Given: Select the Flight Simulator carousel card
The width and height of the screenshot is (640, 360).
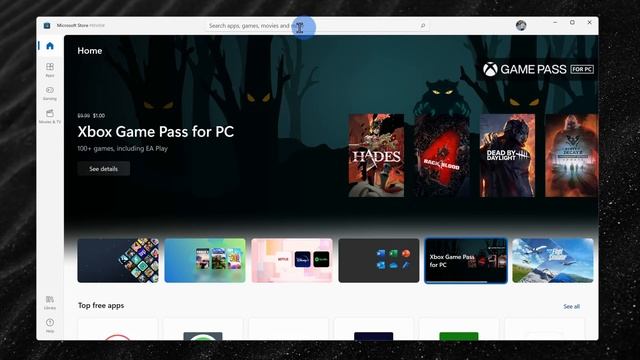Looking at the screenshot, I should (553, 260).
